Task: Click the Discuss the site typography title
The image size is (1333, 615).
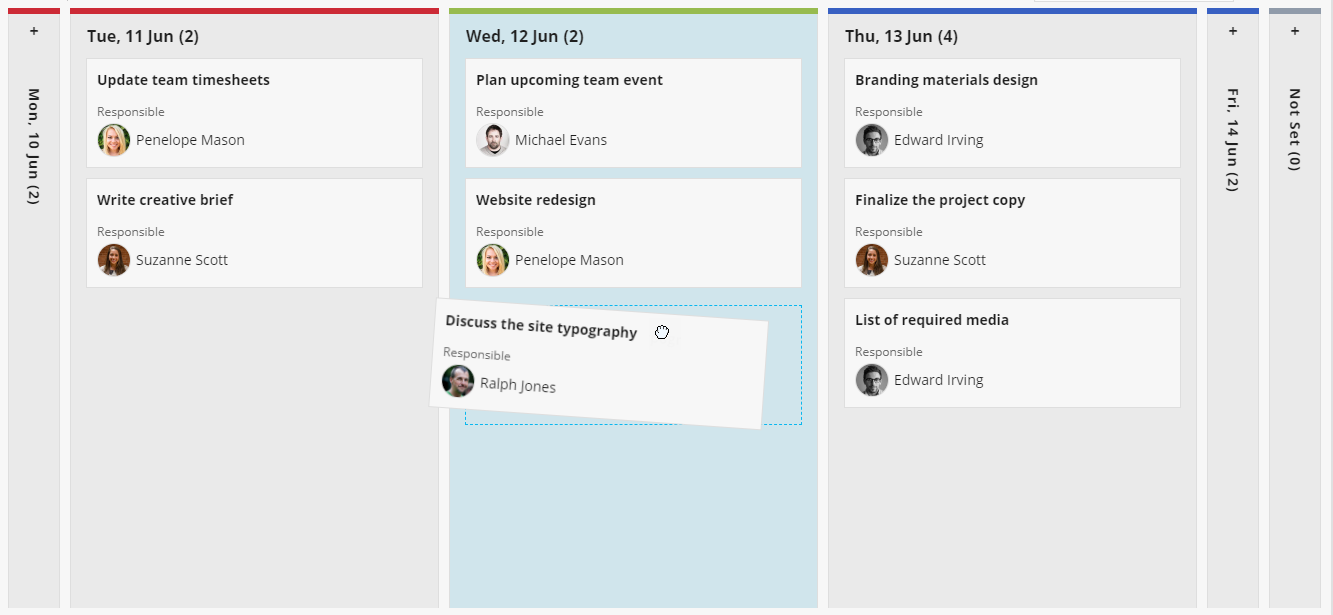Action: coord(541,326)
